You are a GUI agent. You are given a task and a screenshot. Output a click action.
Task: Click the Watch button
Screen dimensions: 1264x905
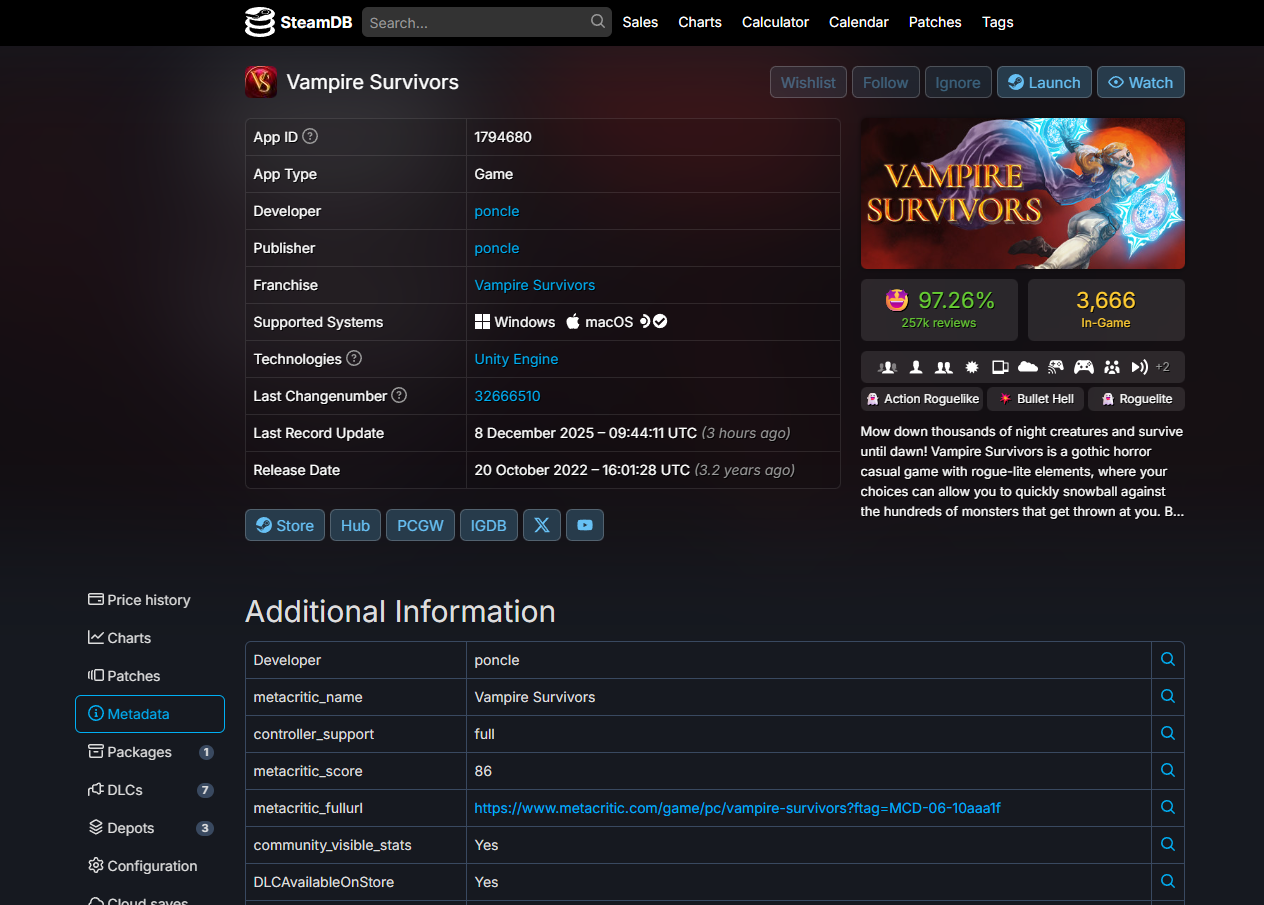tap(1141, 82)
